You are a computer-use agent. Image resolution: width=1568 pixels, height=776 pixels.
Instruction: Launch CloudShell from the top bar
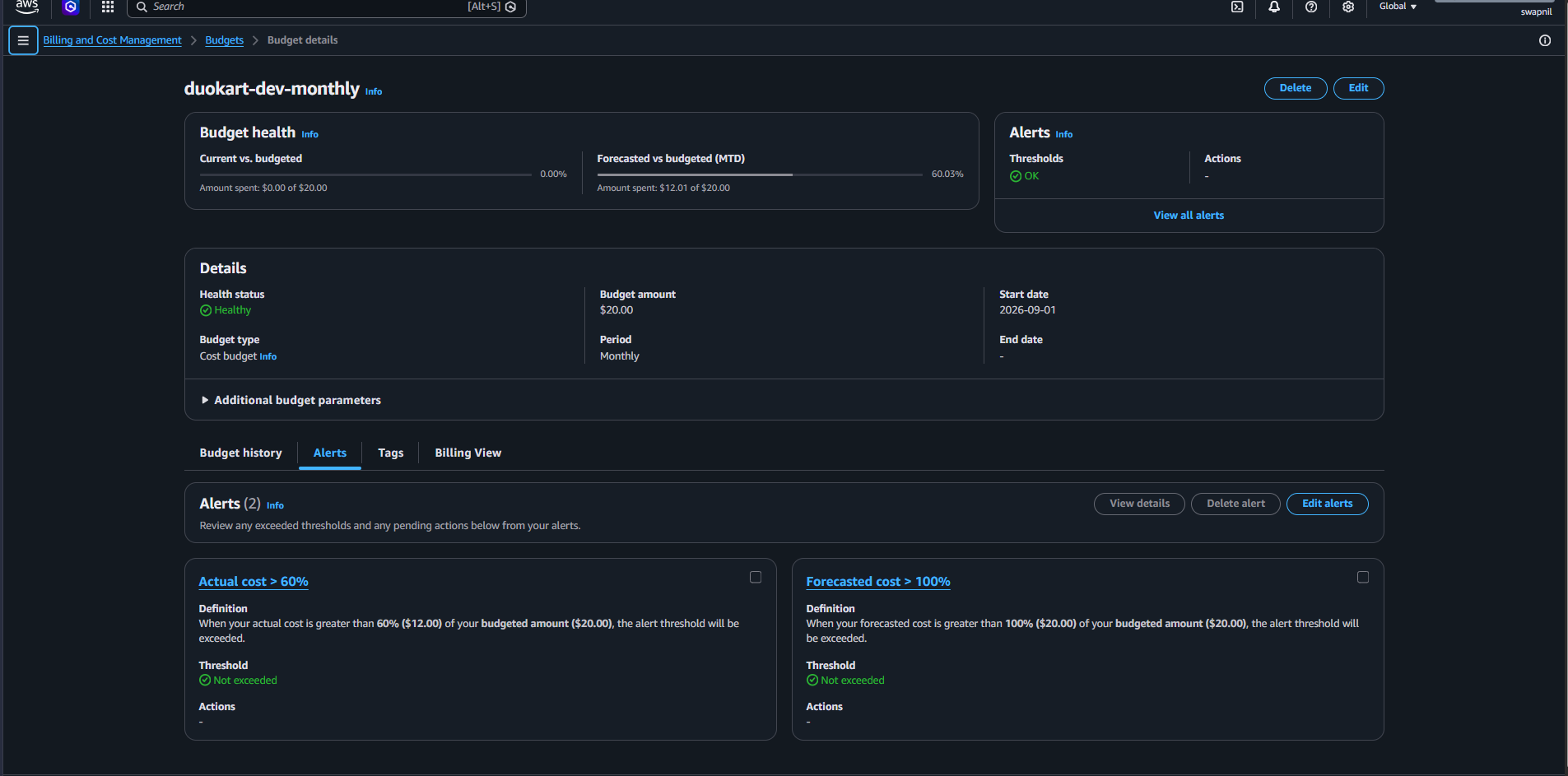1237,7
